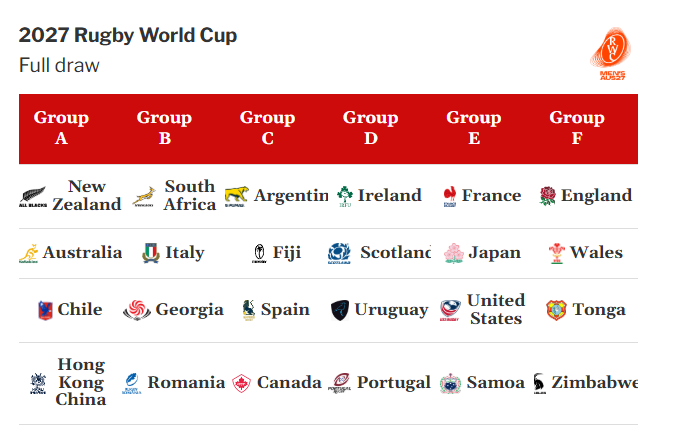Screen dimensions: 688x433
Task: Click the Argentina Pumas jaguar logo
Action: pyautogui.click(x=236, y=196)
